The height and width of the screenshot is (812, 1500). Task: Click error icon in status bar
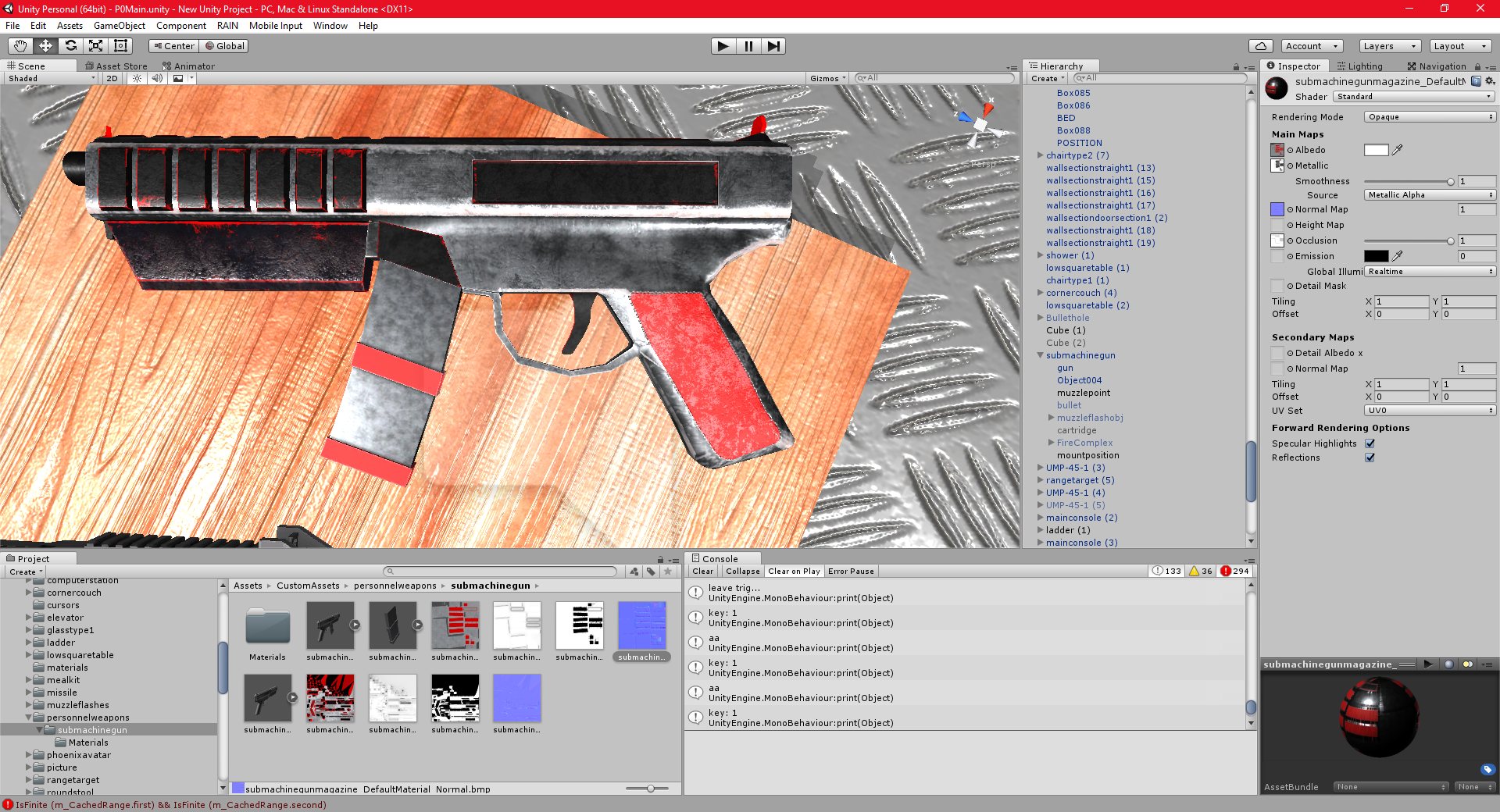click(x=8, y=804)
